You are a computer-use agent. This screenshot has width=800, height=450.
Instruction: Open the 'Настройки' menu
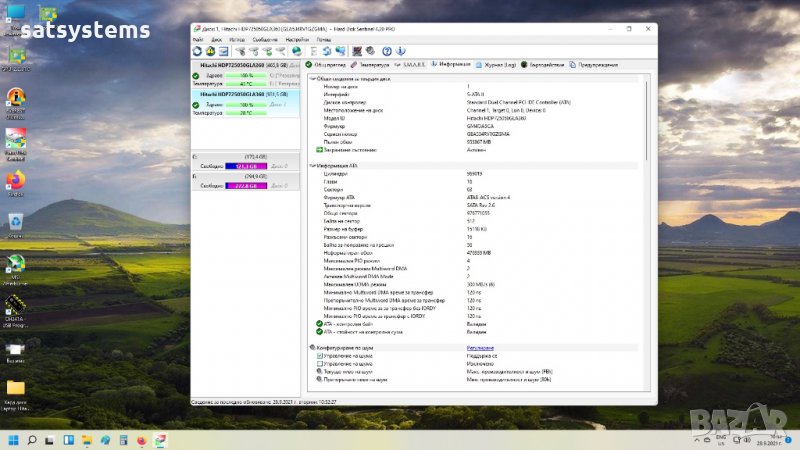(297, 39)
